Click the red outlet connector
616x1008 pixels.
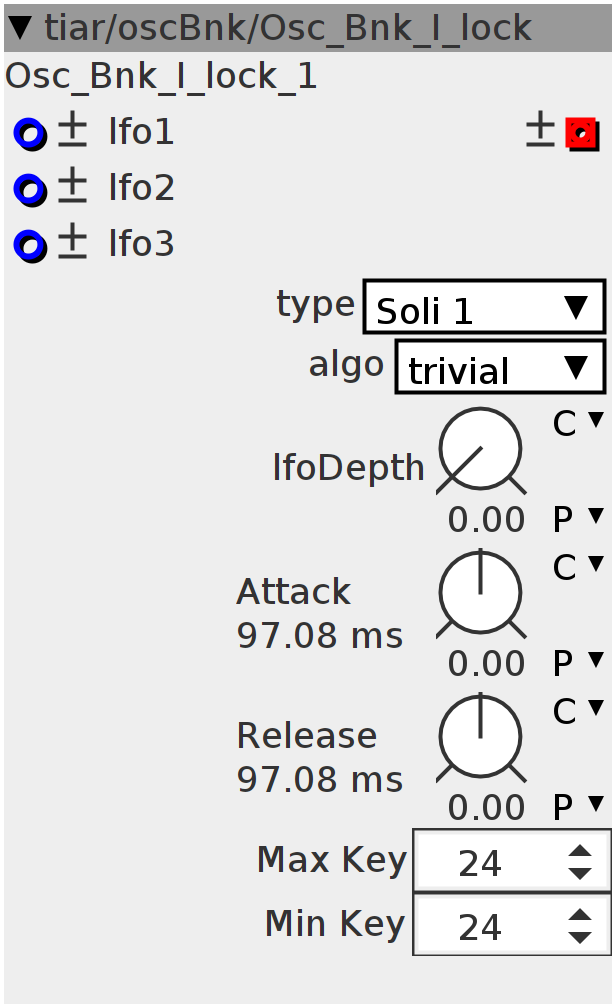tap(582, 134)
